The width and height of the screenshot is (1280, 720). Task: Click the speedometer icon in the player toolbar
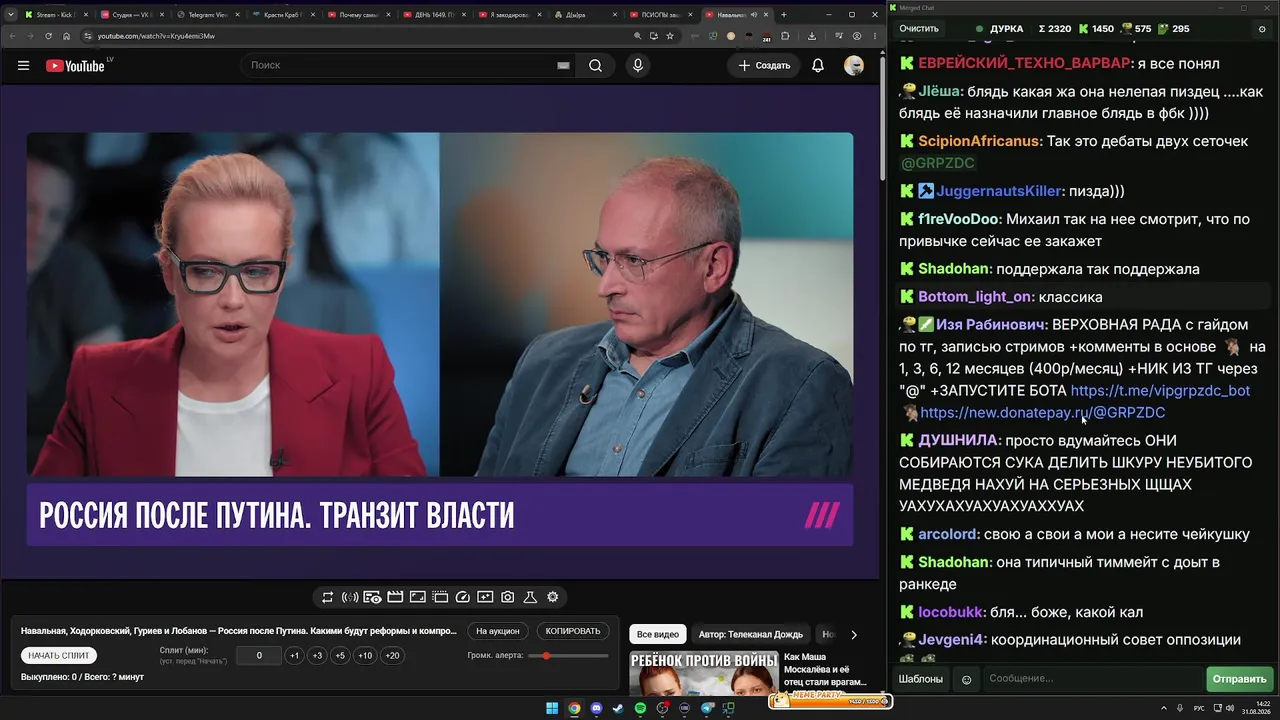(462, 597)
